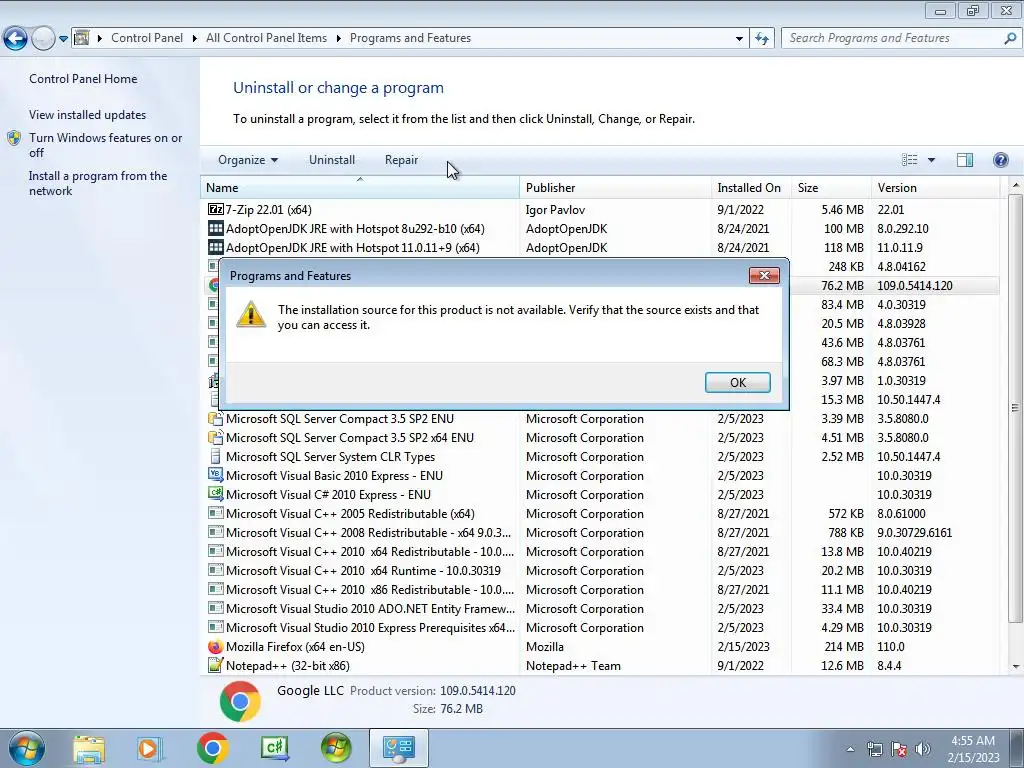Click the list scrollbar down arrow
Screen dimensions: 1024x768
[x=1016, y=667]
